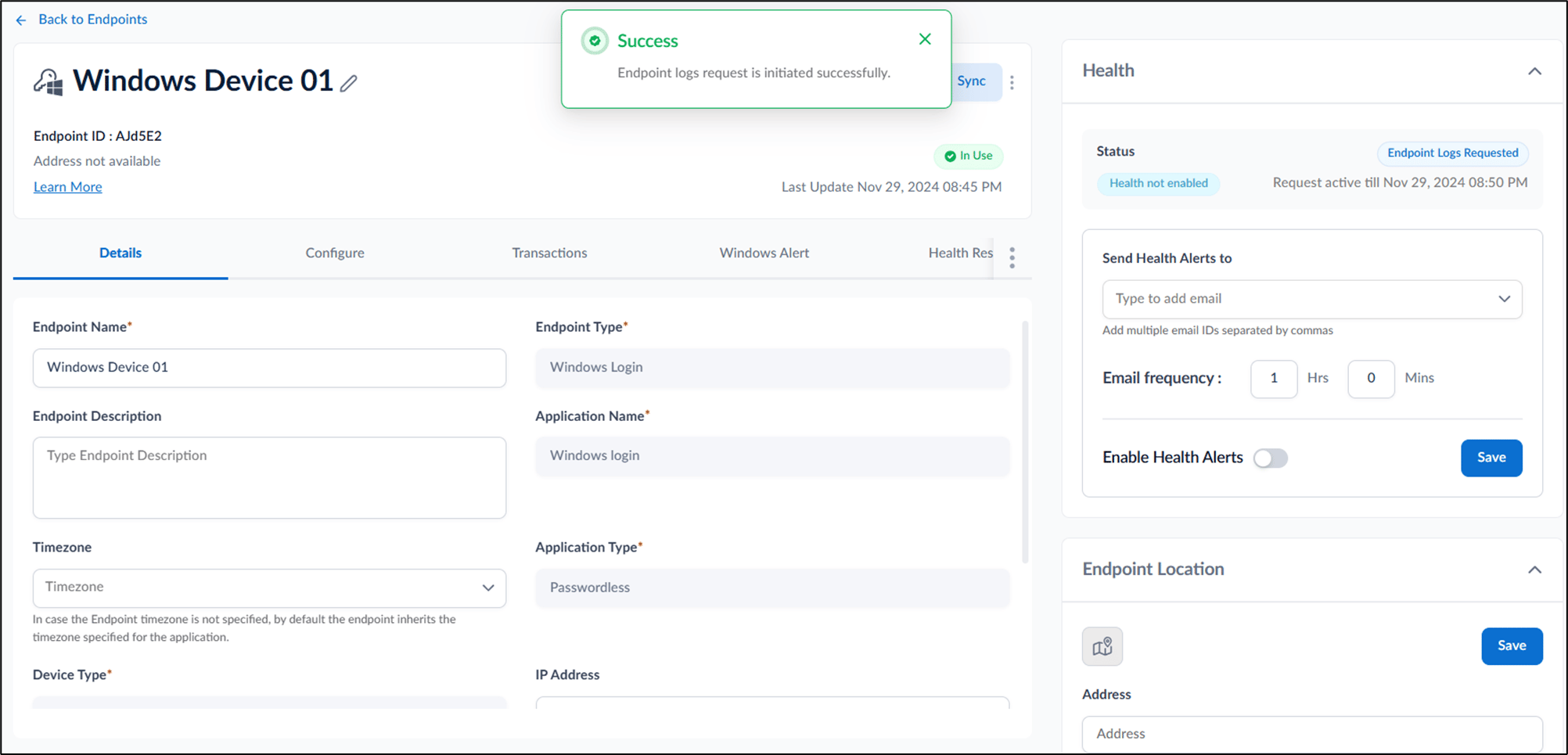Click the Application Type Passwordless field
The image size is (1568, 755).
(x=772, y=588)
